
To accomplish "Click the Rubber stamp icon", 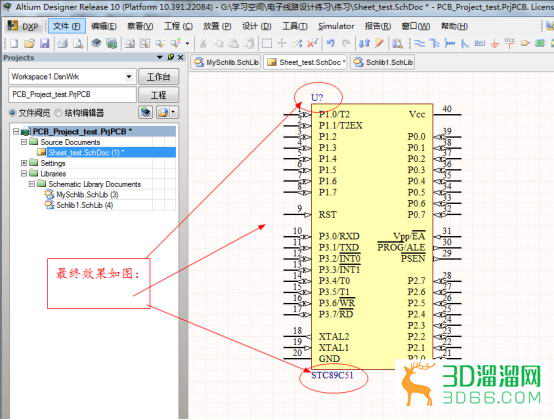I will (x=249, y=43).
